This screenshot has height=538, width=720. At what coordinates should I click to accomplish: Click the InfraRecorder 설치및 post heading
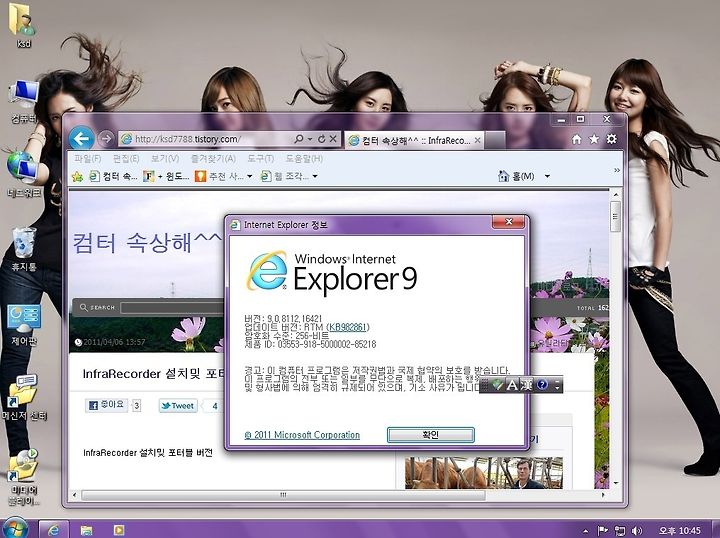(155, 374)
